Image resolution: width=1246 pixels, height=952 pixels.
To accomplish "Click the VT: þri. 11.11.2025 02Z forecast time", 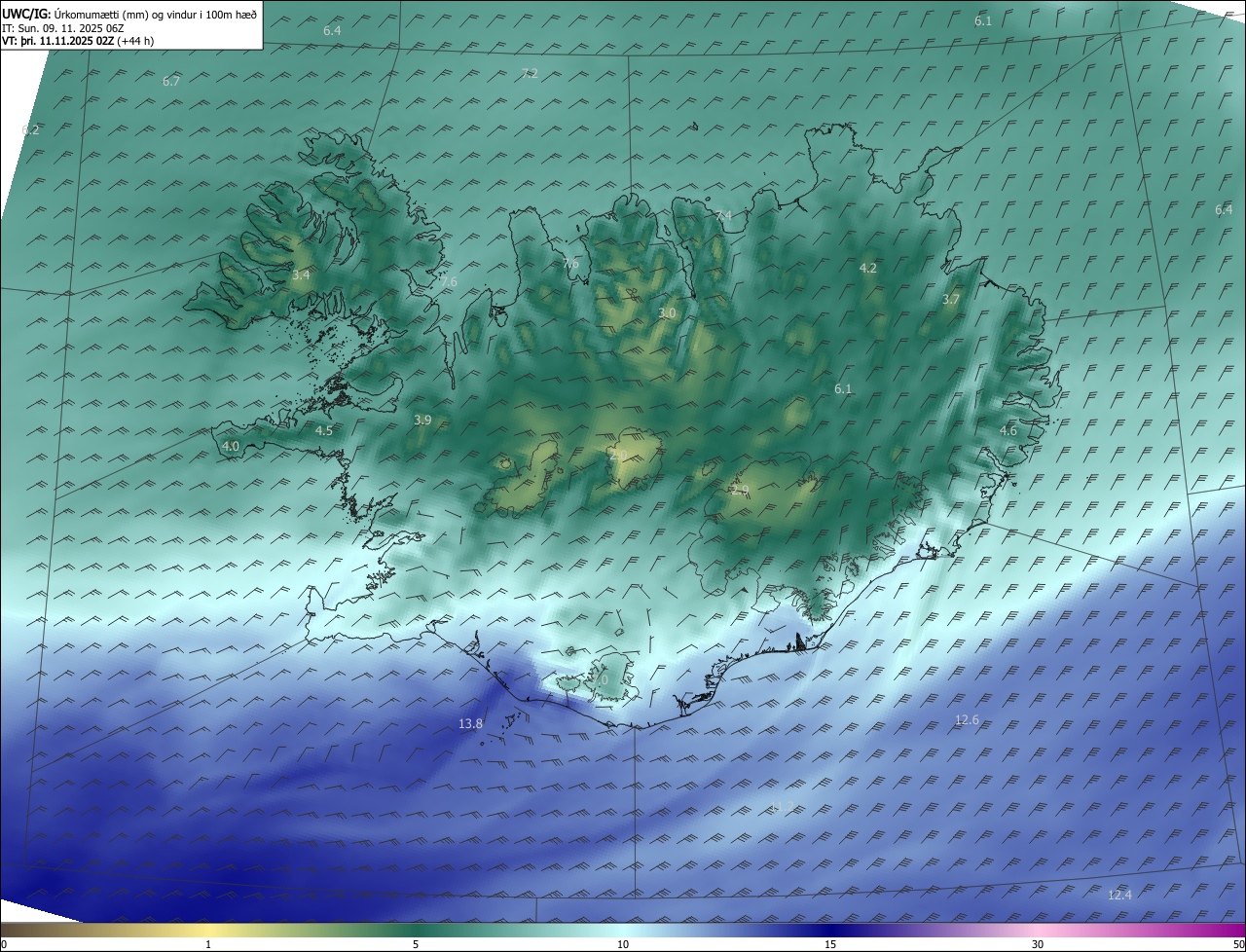I will click(x=77, y=41).
